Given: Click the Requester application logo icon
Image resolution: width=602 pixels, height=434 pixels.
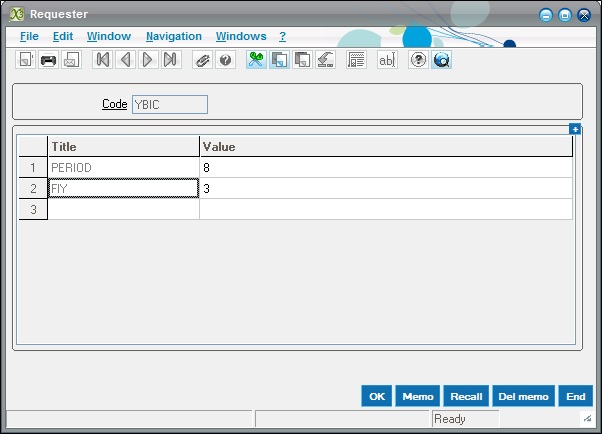Looking at the screenshot, I should (17, 14).
